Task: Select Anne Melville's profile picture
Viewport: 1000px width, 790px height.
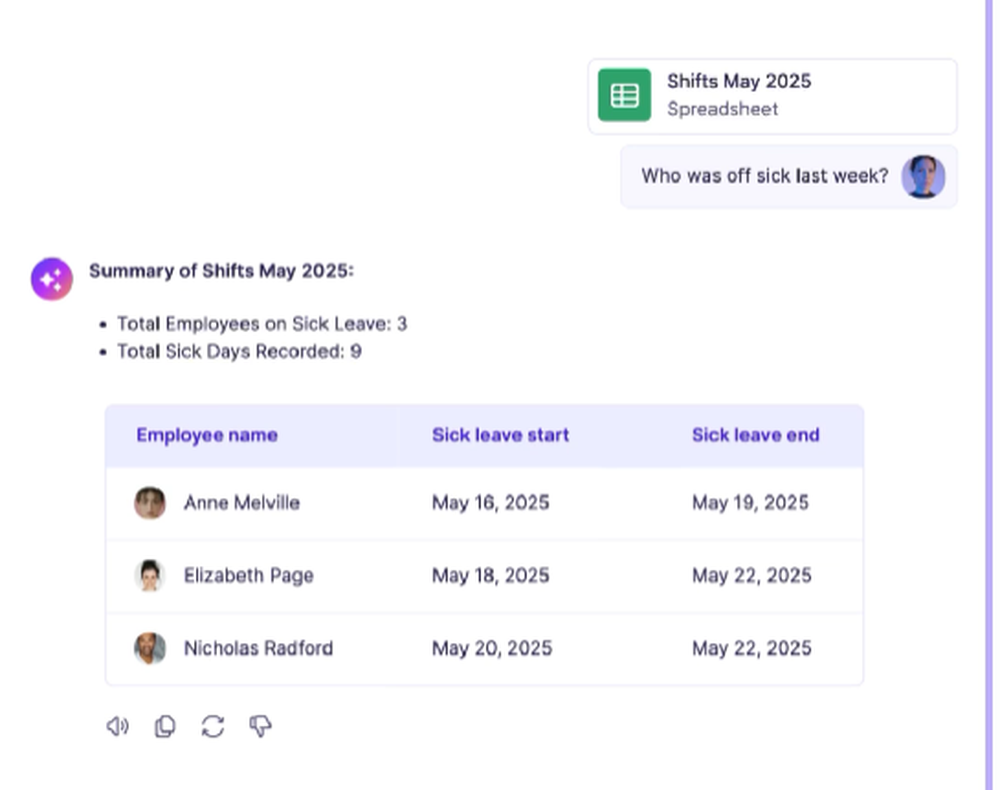Action: point(150,503)
